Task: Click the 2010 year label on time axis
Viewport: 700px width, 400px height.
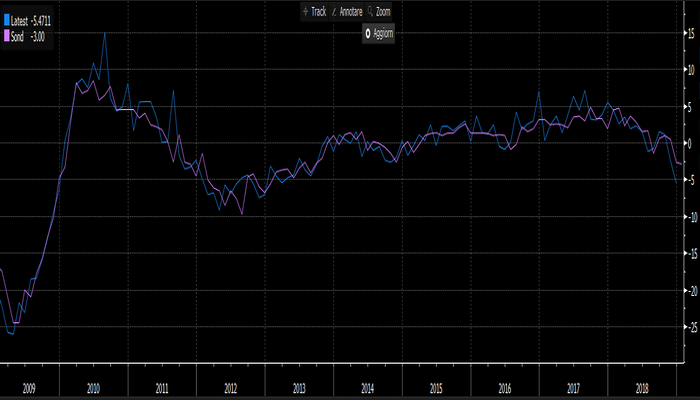Action: coord(94,384)
